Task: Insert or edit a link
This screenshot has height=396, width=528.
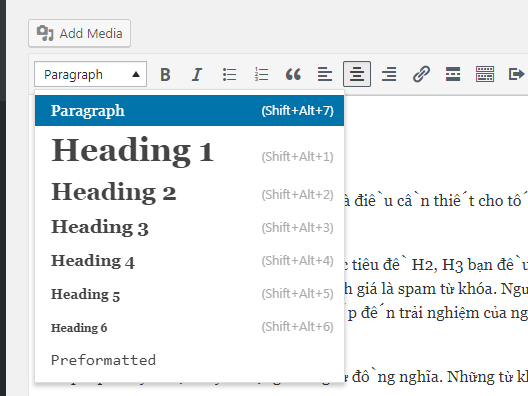Action: pos(421,74)
